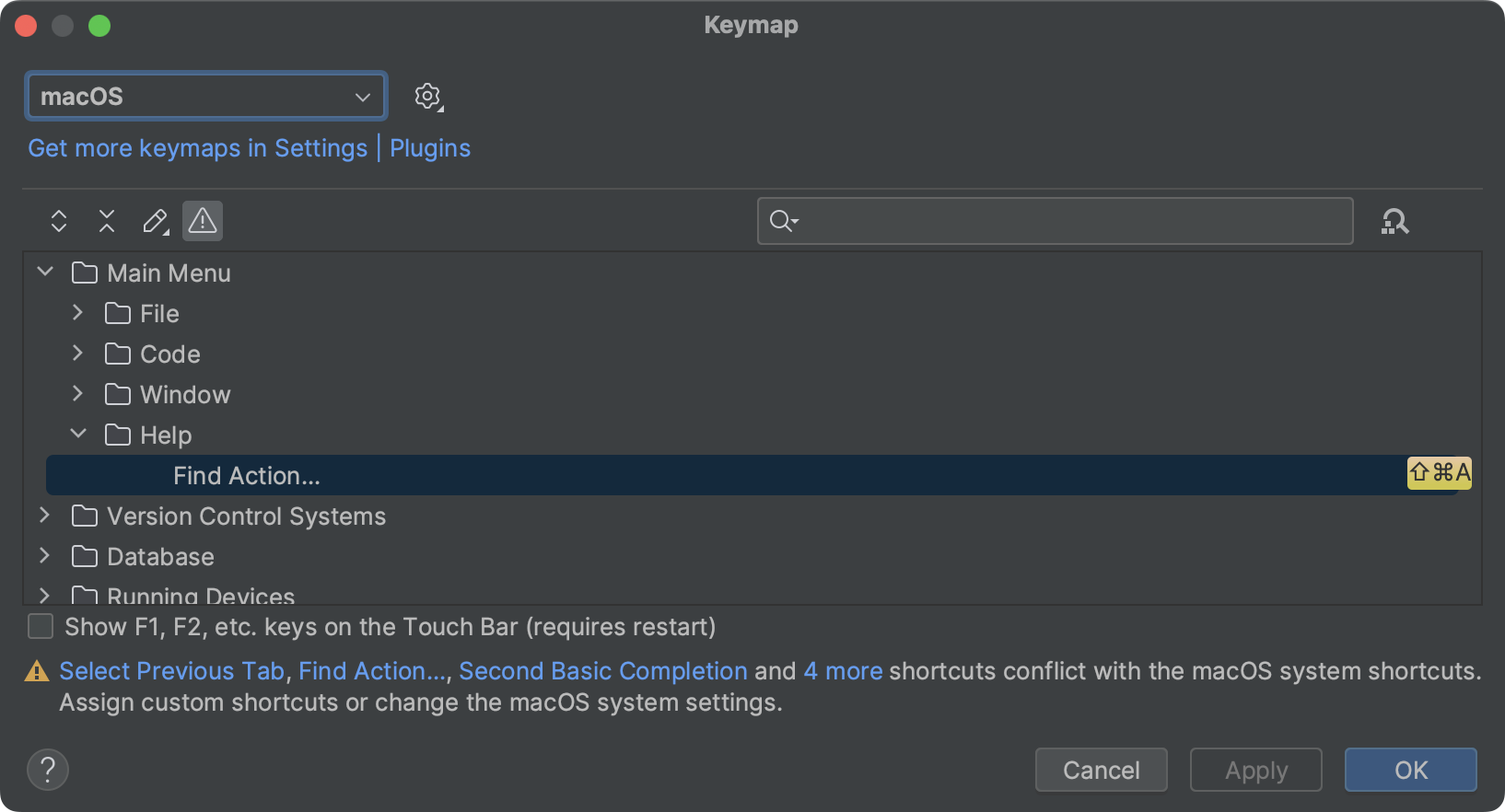Enable Show F1, F2 keys on Touch Bar
Image resolution: width=1505 pixels, height=812 pixels.
[x=41, y=627]
